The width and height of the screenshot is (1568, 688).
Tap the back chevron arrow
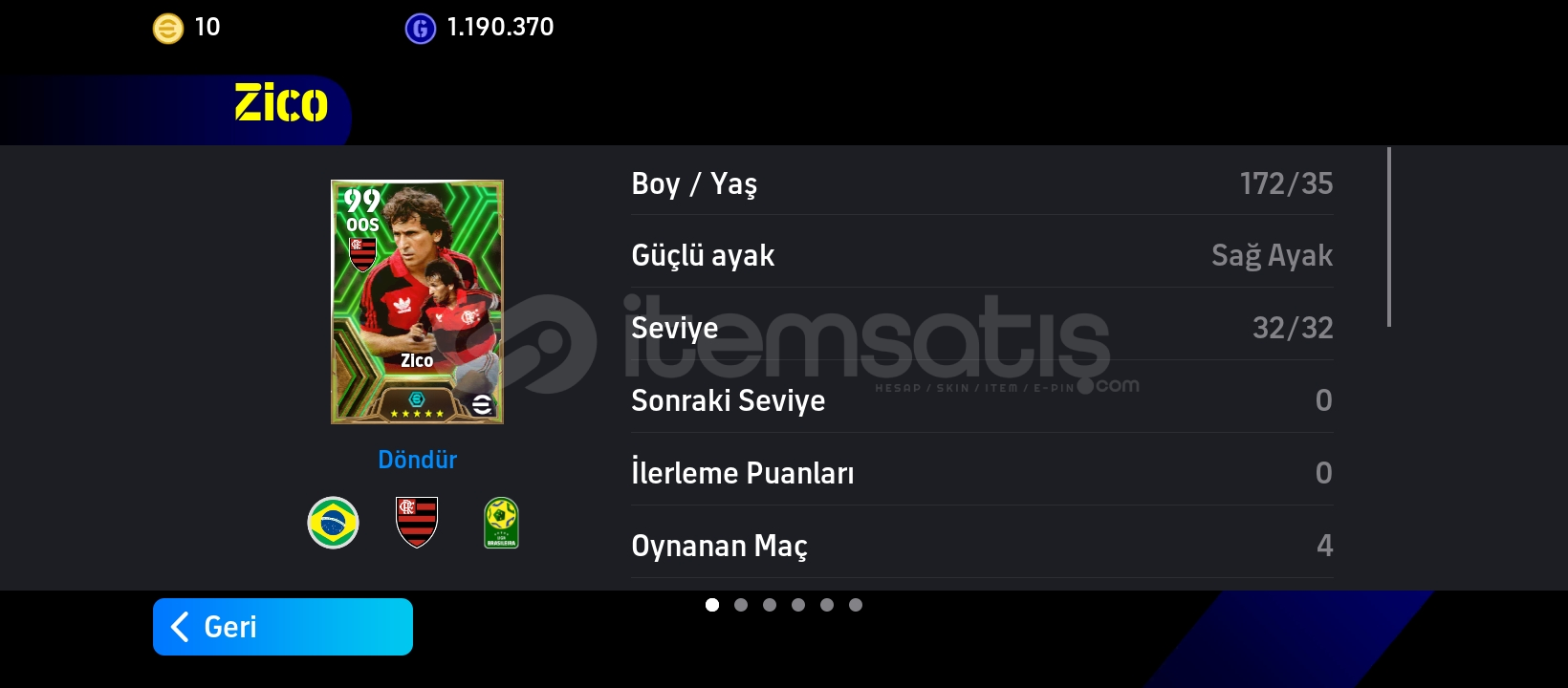[179, 627]
